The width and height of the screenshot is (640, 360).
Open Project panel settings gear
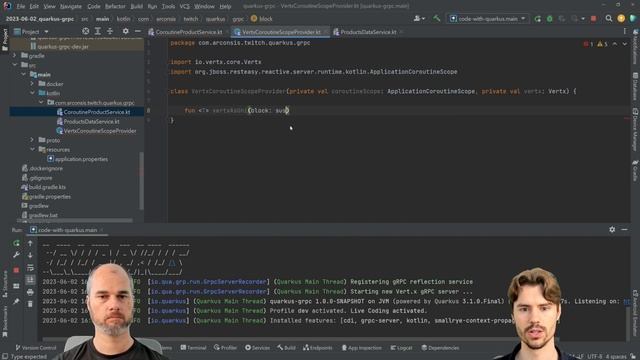125,31
